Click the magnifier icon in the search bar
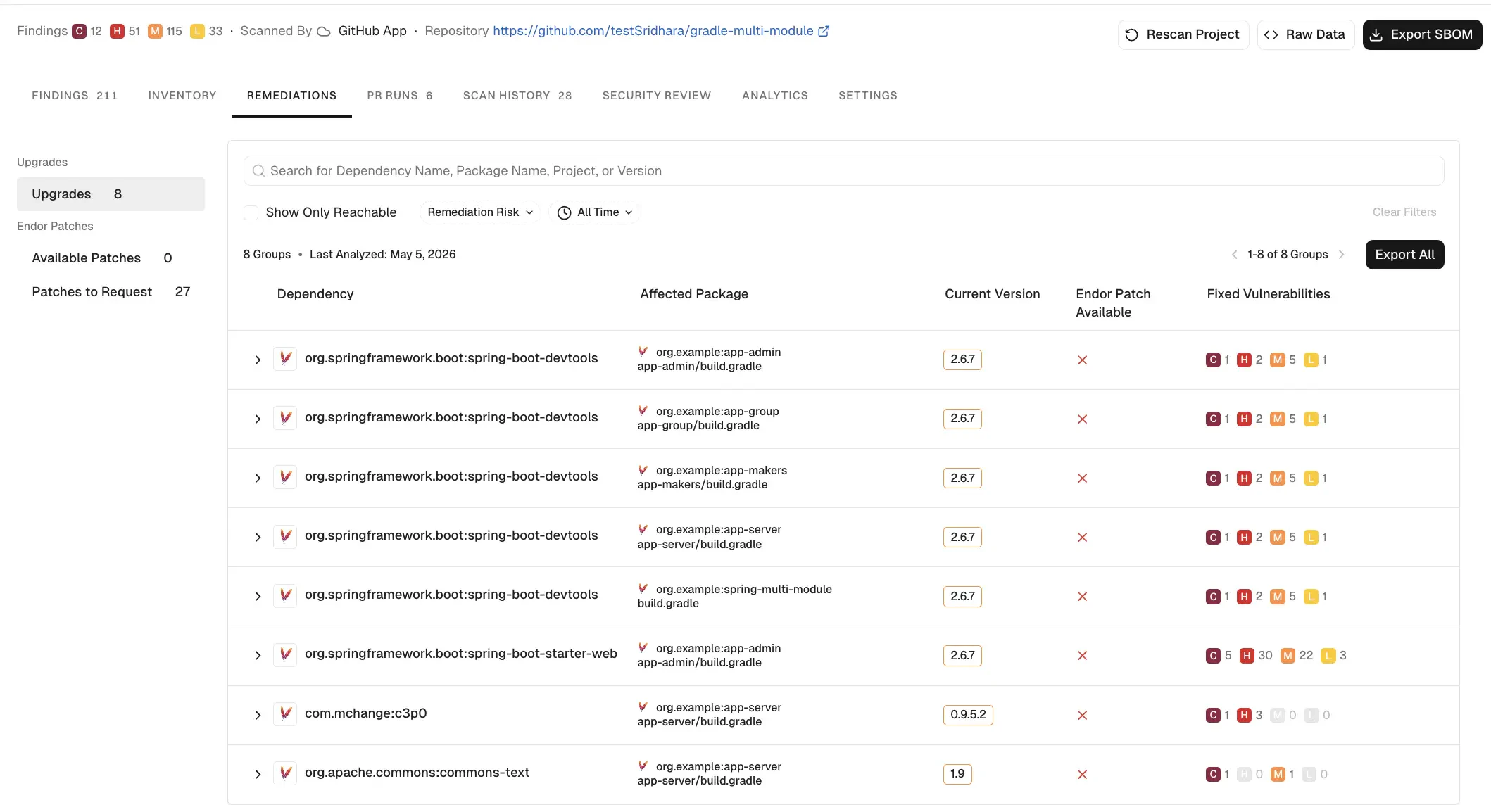 pos(258,171)
